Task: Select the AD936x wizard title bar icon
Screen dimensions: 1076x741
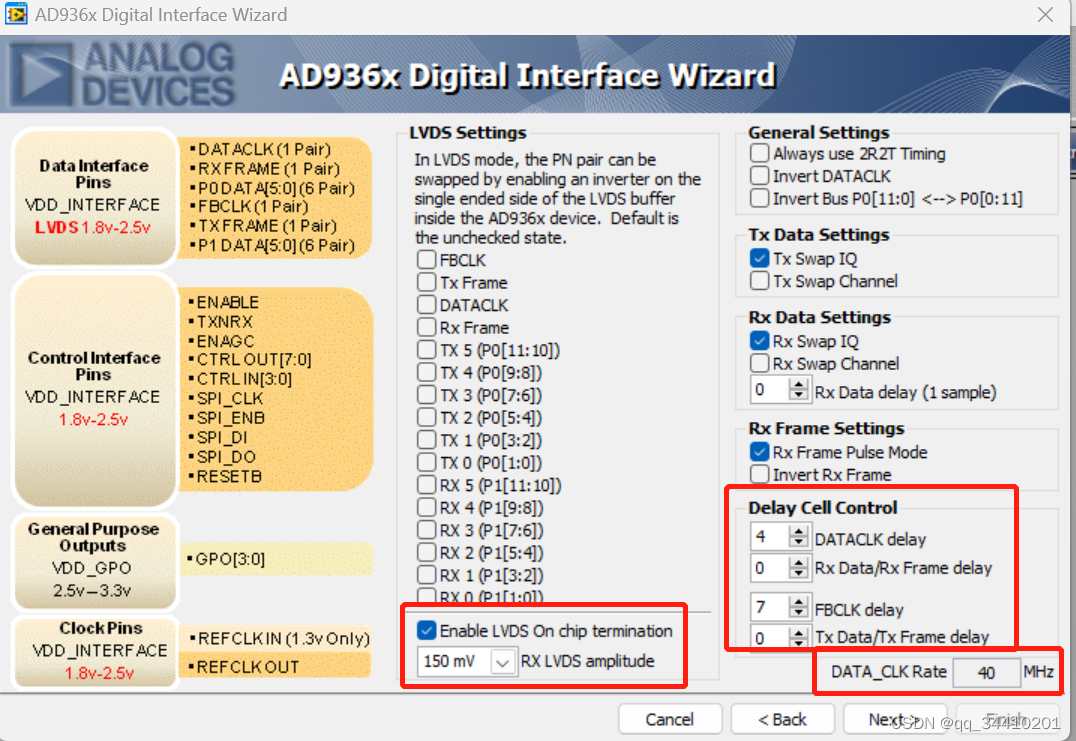Action: pos(15,15)
